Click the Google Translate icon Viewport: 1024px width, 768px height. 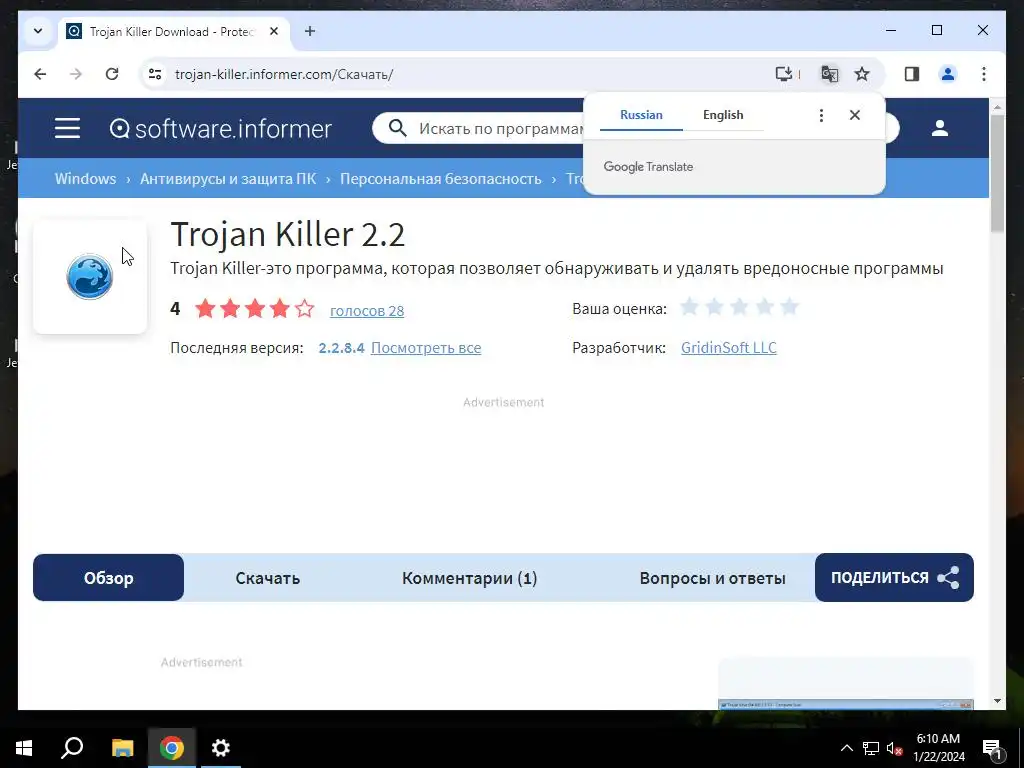pos(829,74)
